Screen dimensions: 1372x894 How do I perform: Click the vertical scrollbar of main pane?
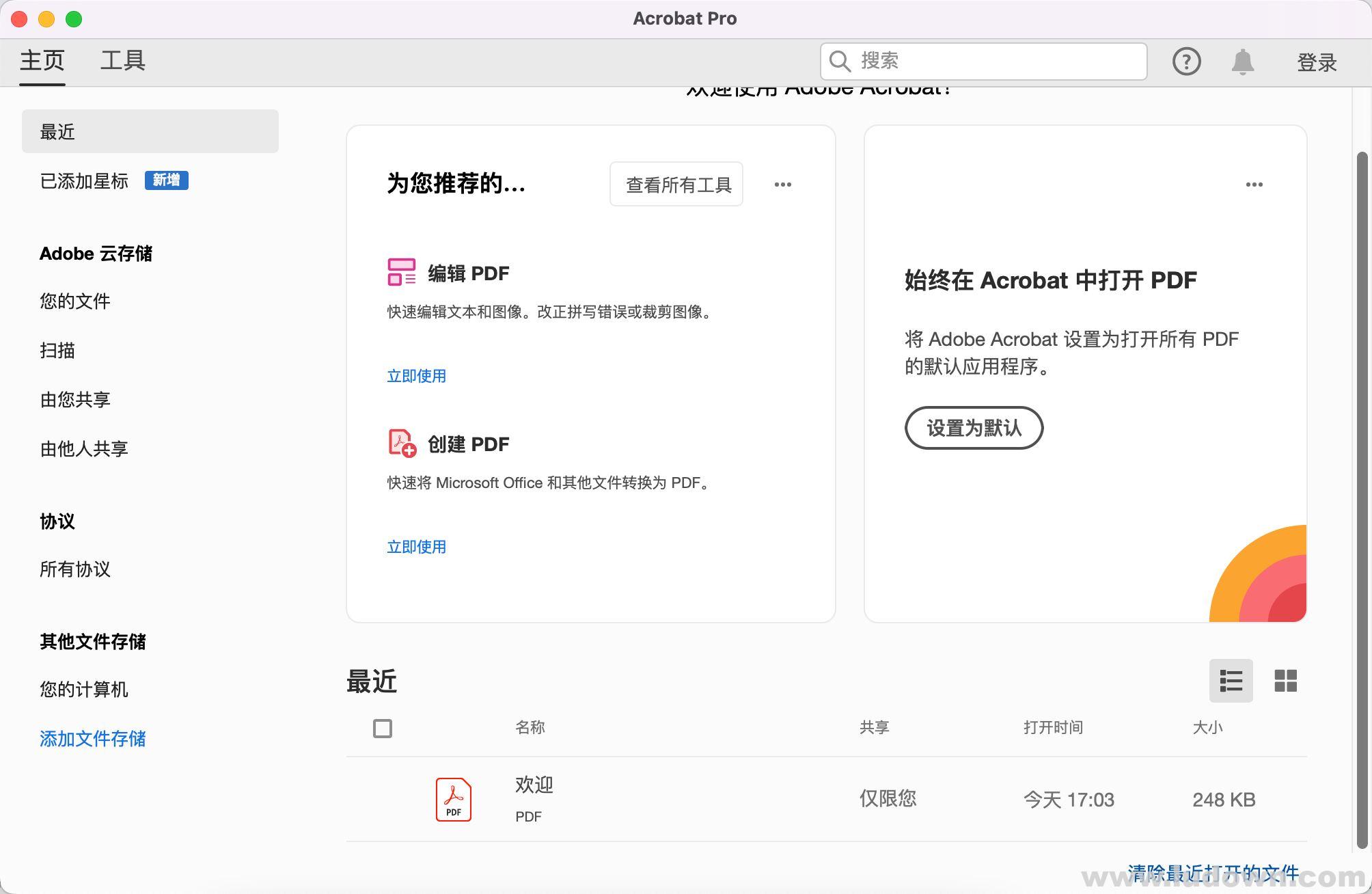[x=1362, y=499]
